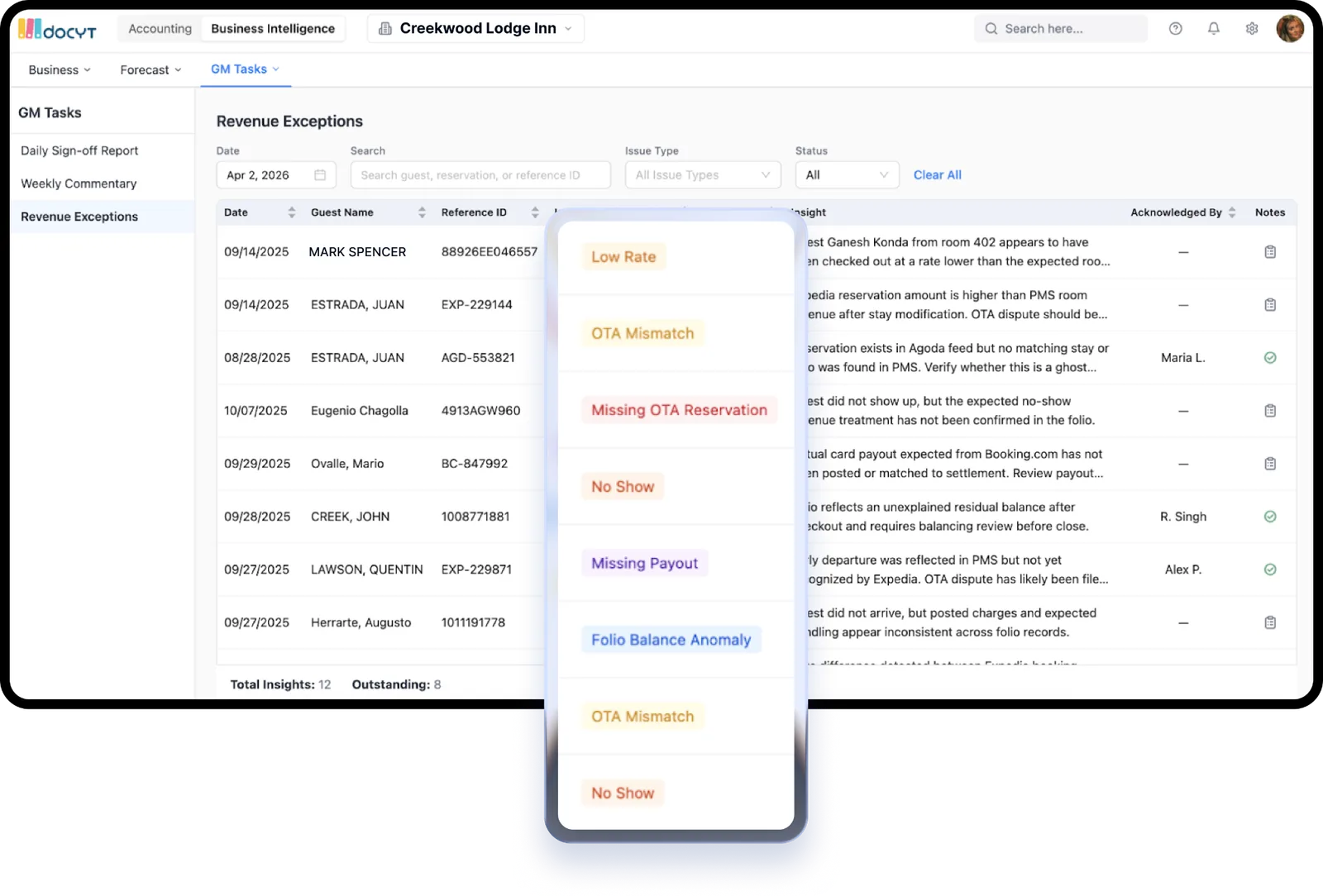Focus the guest reservation search field
1323x896 pixels.
480,175
